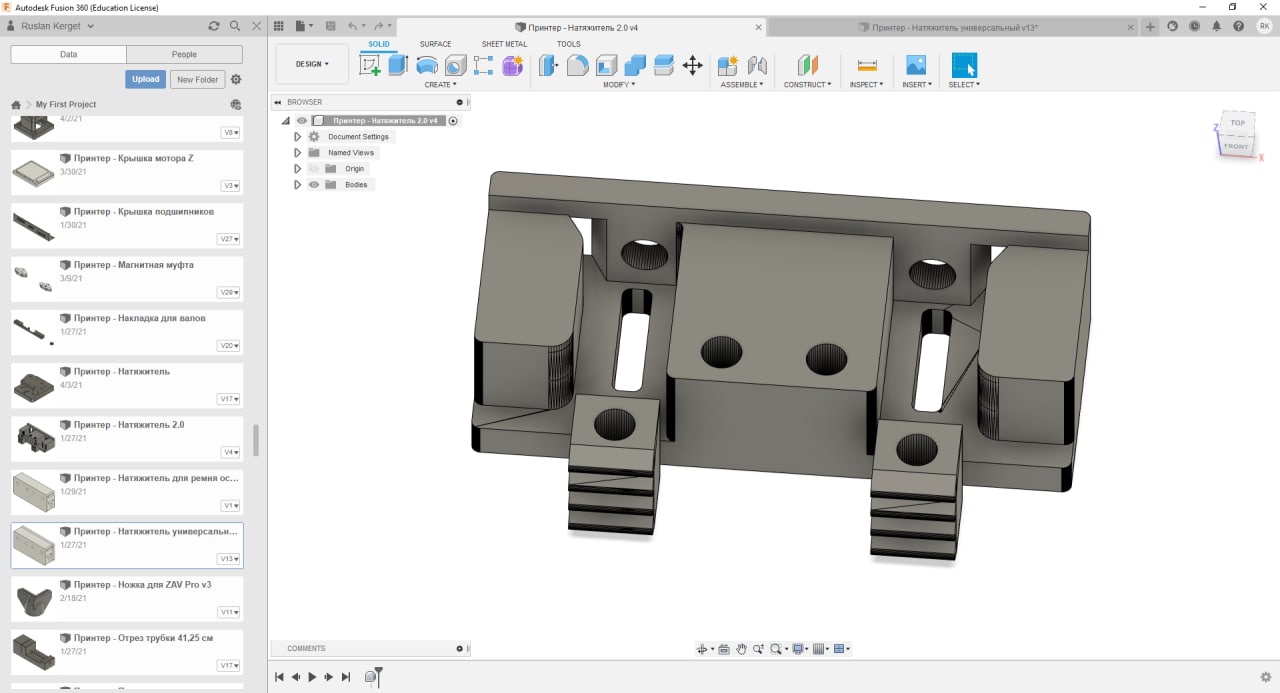This screenshot has width=1280, height=693.
Task: Select the Joint tool
Action: click(757, 66)
